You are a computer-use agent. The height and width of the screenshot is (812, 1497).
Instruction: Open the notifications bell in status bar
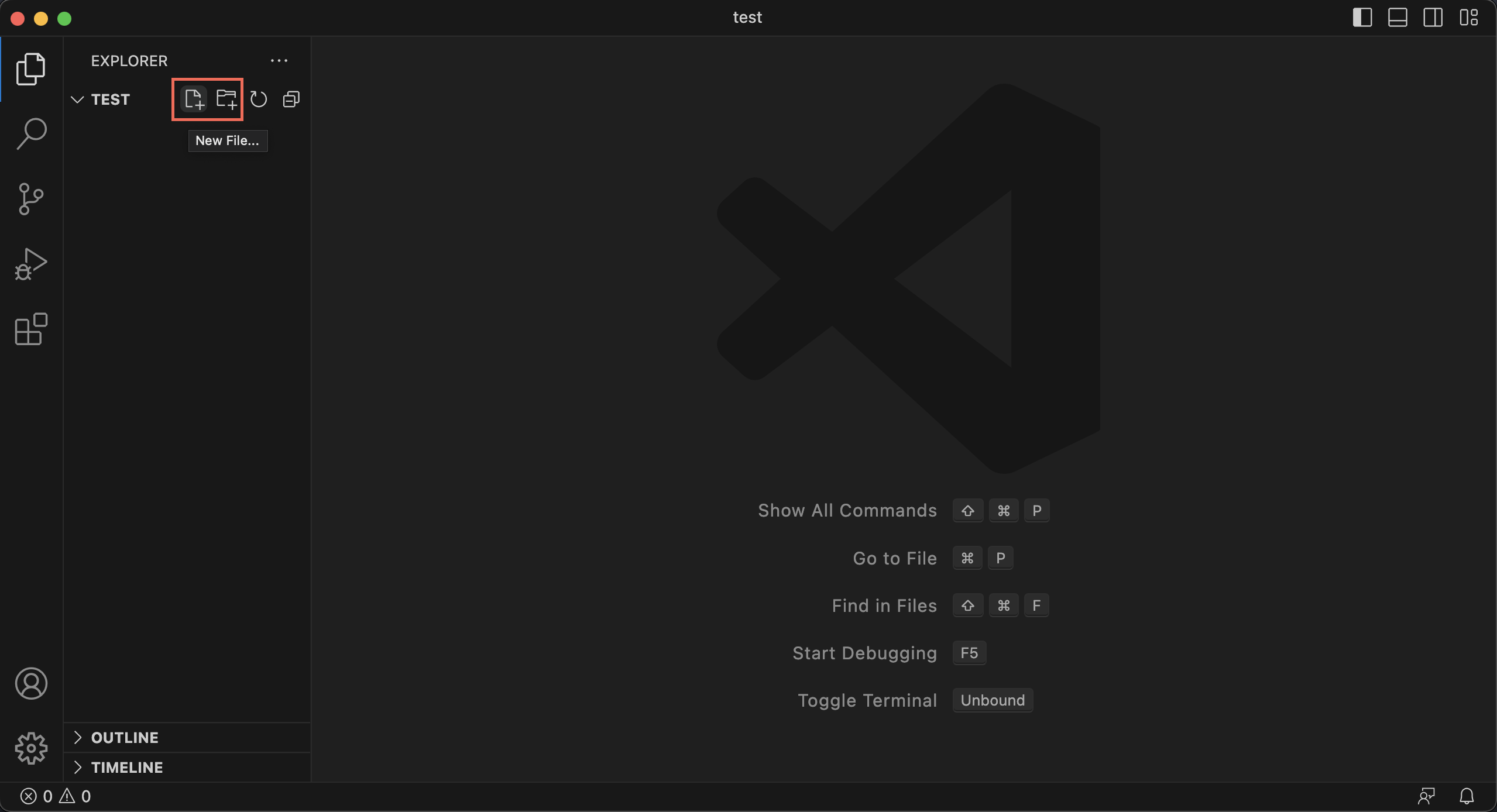click(1466, 796)
